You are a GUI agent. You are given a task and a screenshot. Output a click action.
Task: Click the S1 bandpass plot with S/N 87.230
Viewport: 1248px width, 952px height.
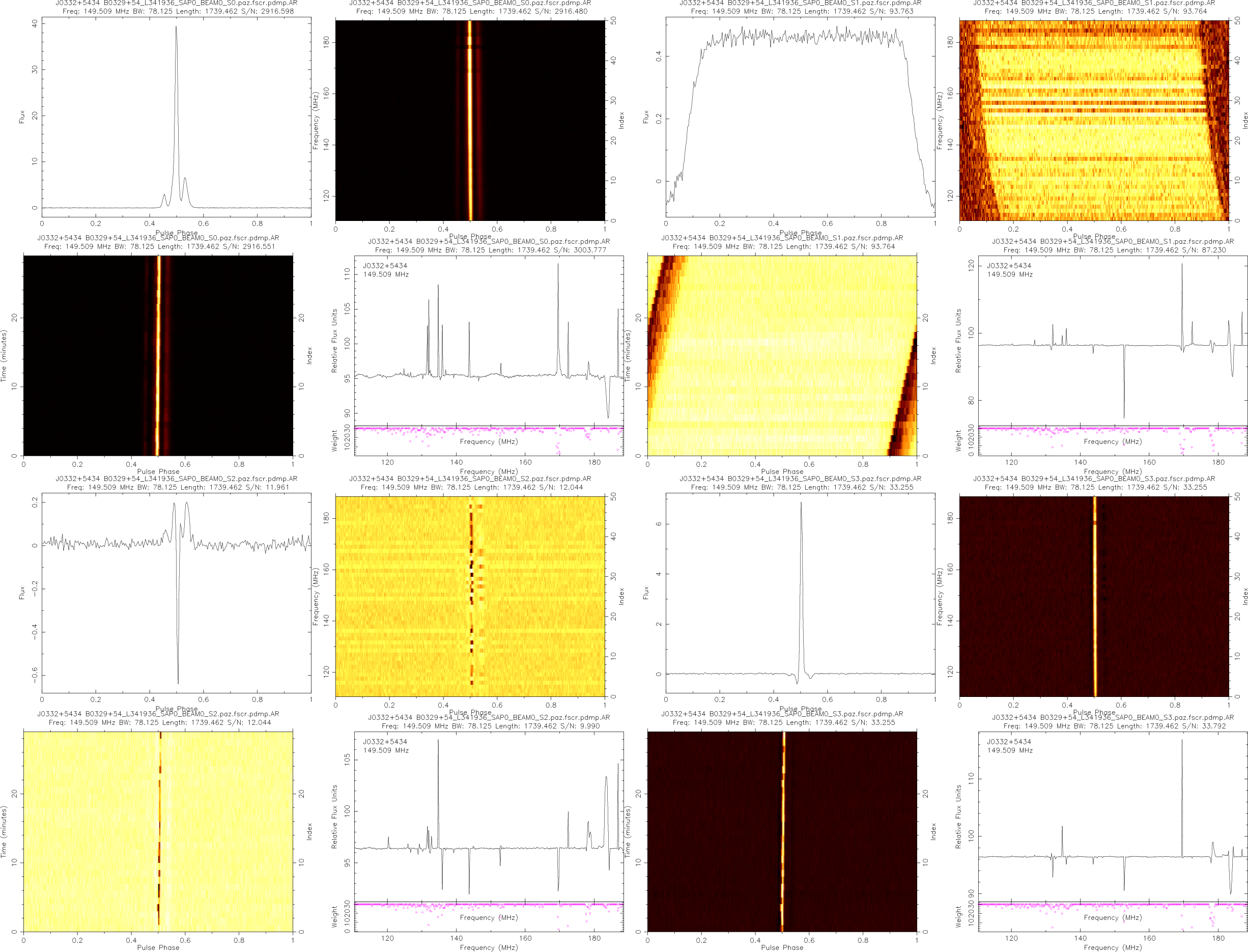1112,340
